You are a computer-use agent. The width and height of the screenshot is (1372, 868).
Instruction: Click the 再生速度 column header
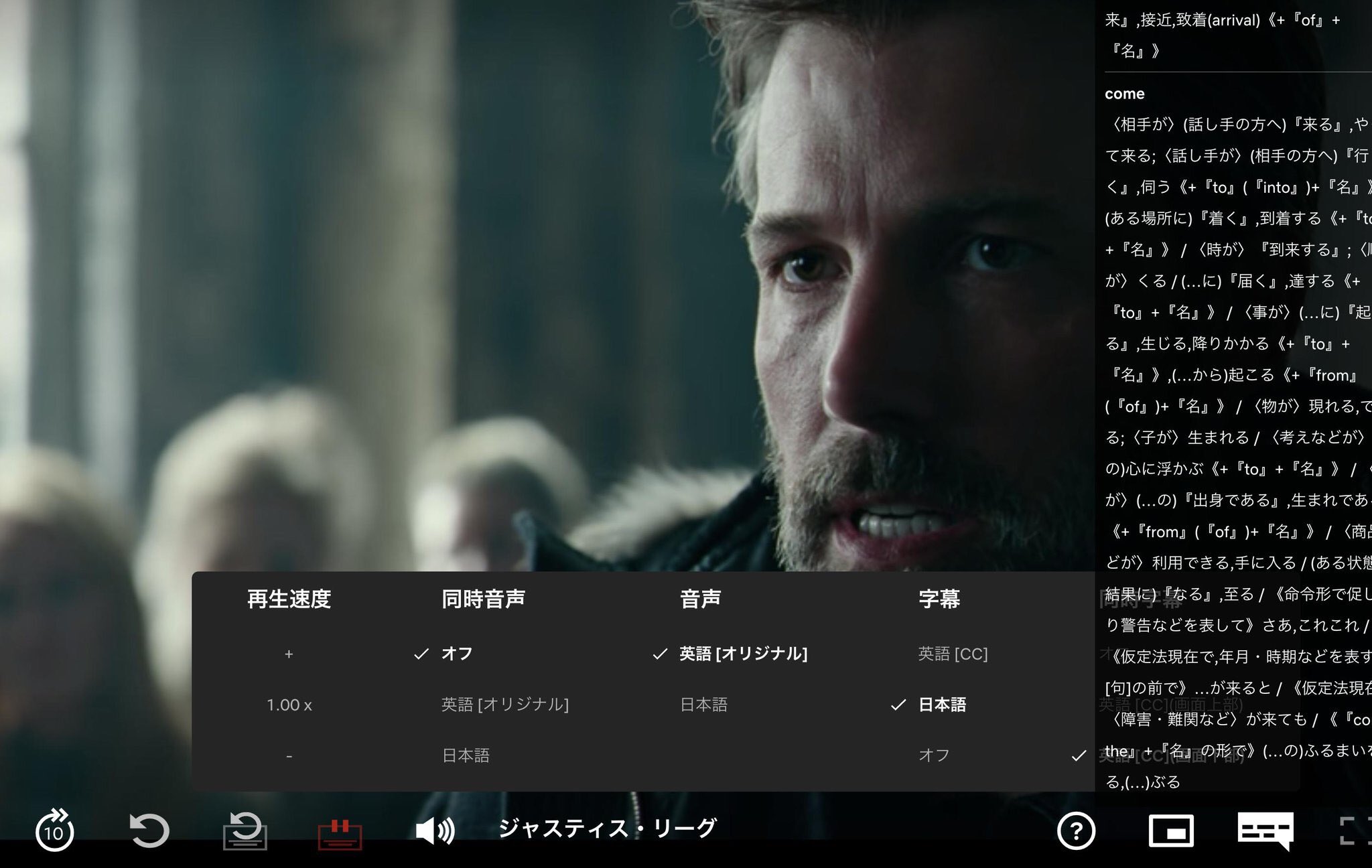[289, 599]
